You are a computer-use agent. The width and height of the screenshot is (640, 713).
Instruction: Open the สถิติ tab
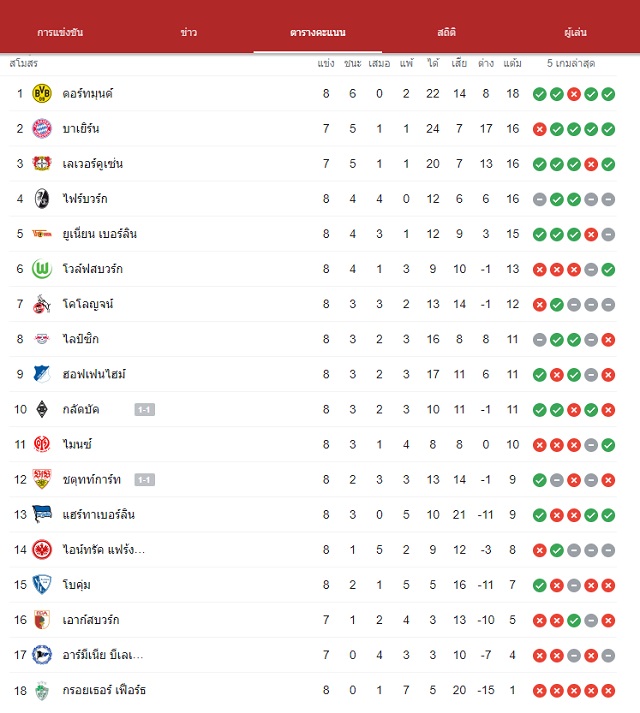(x=446, y=32)
